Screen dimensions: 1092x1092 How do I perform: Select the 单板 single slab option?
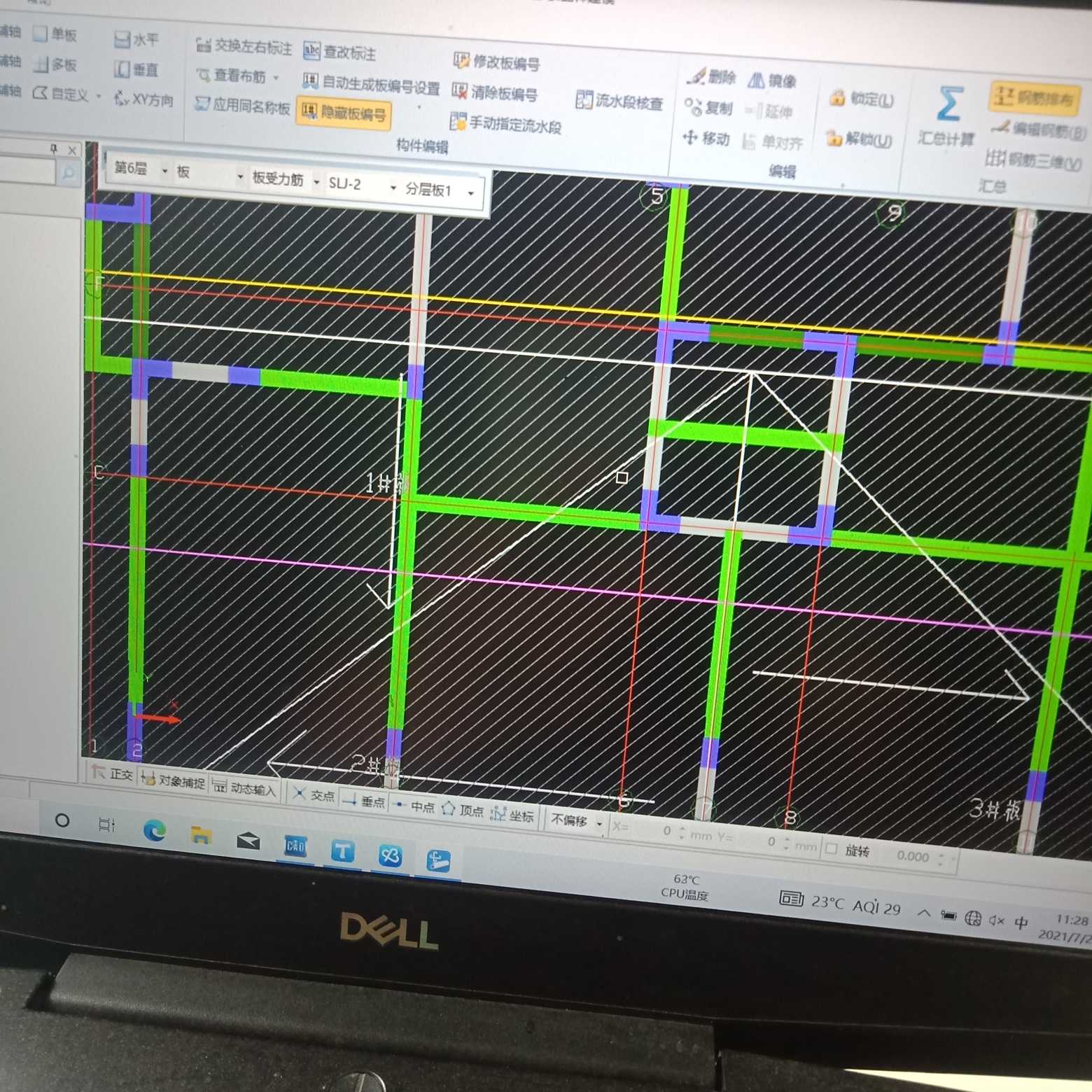pos(55,34)
